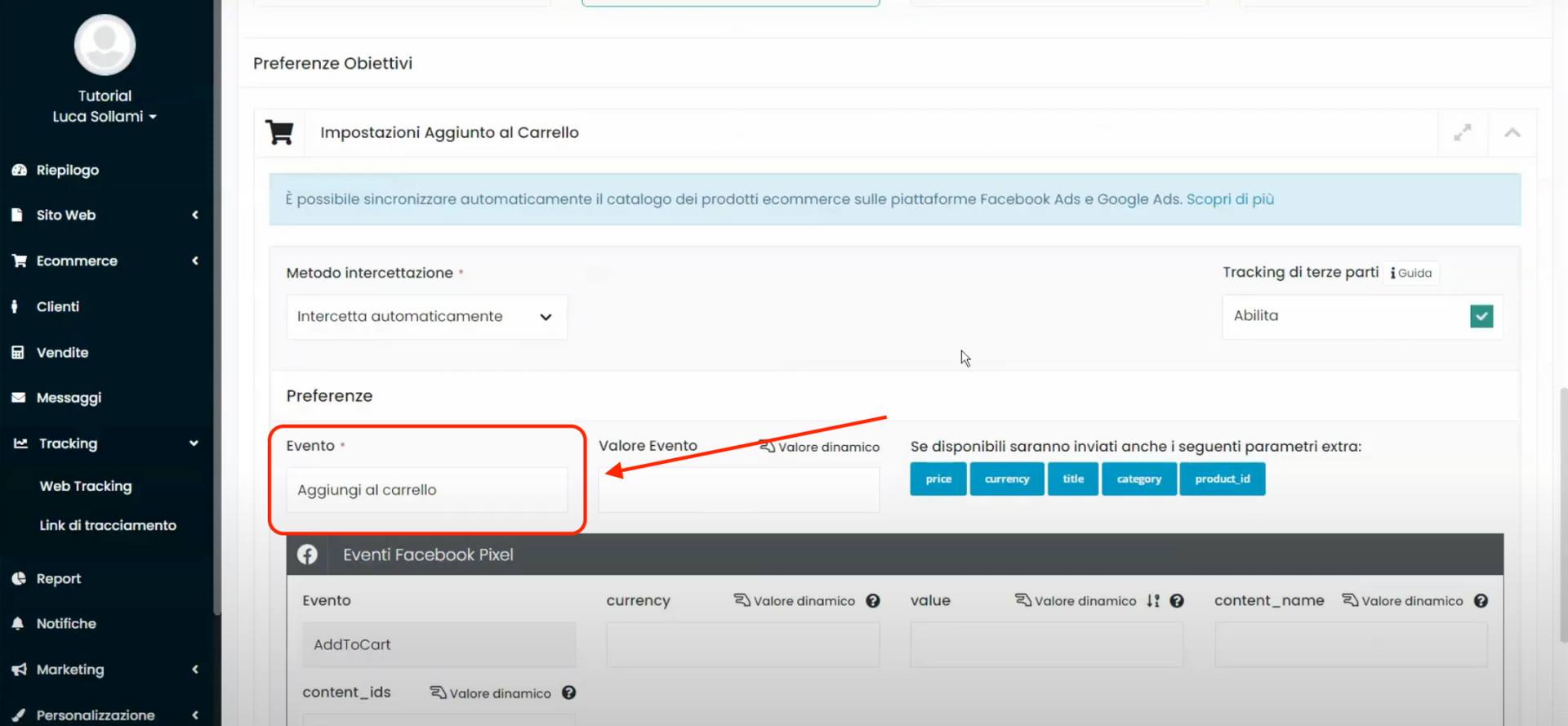Open Riepilogo in the sidebar
This screenshot has width=1568, height=726.
67,170
